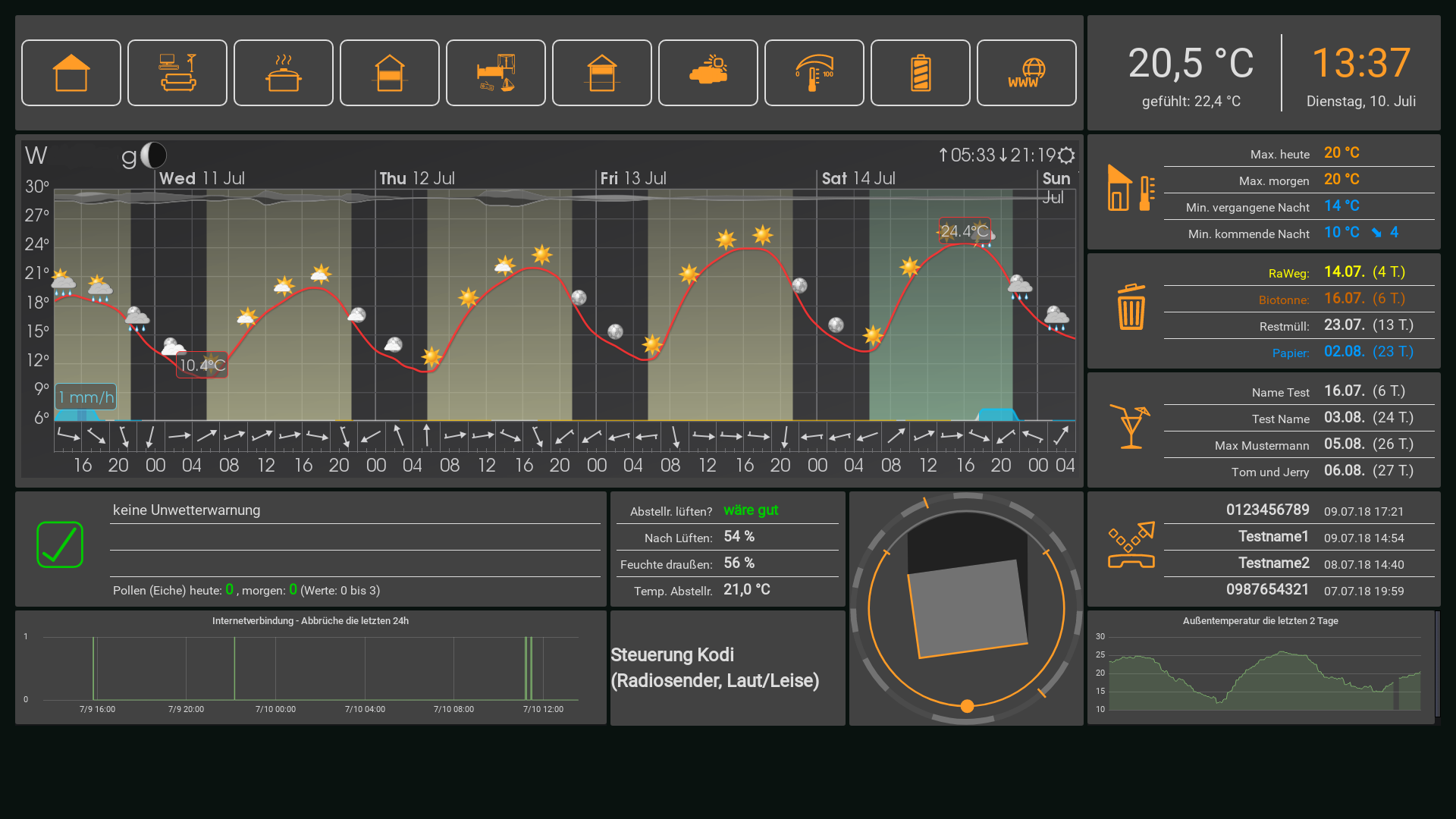
Task: Open the weather cloud-sun page
Action: (708, 73)
